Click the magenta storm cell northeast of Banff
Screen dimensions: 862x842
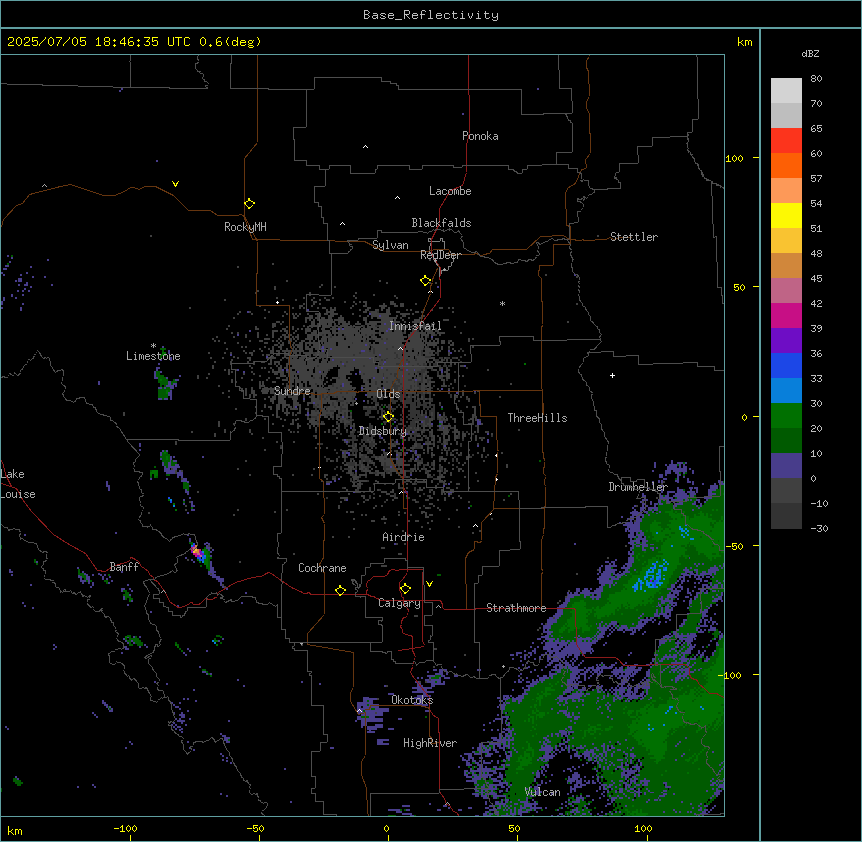pyautogui.click(x=197, y=551)
